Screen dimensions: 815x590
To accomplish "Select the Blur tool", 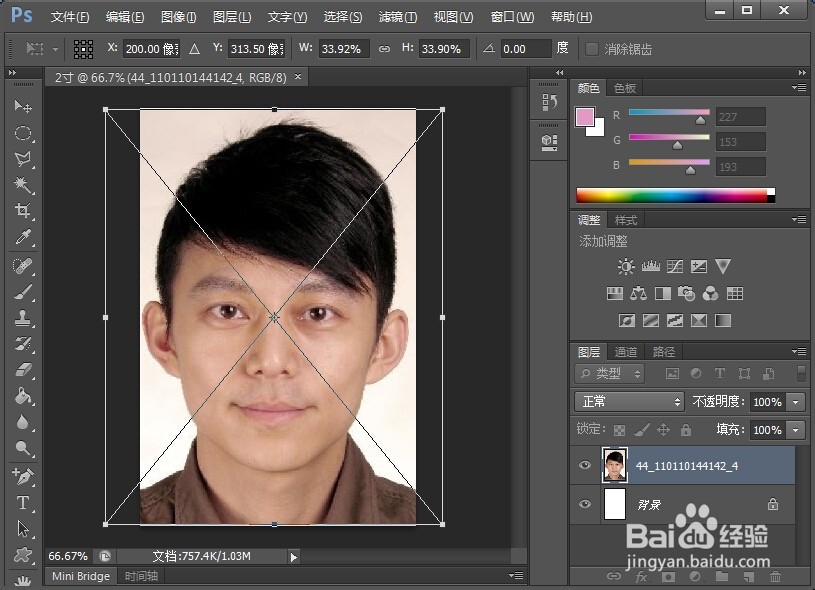I will click(x=23, y=422).
